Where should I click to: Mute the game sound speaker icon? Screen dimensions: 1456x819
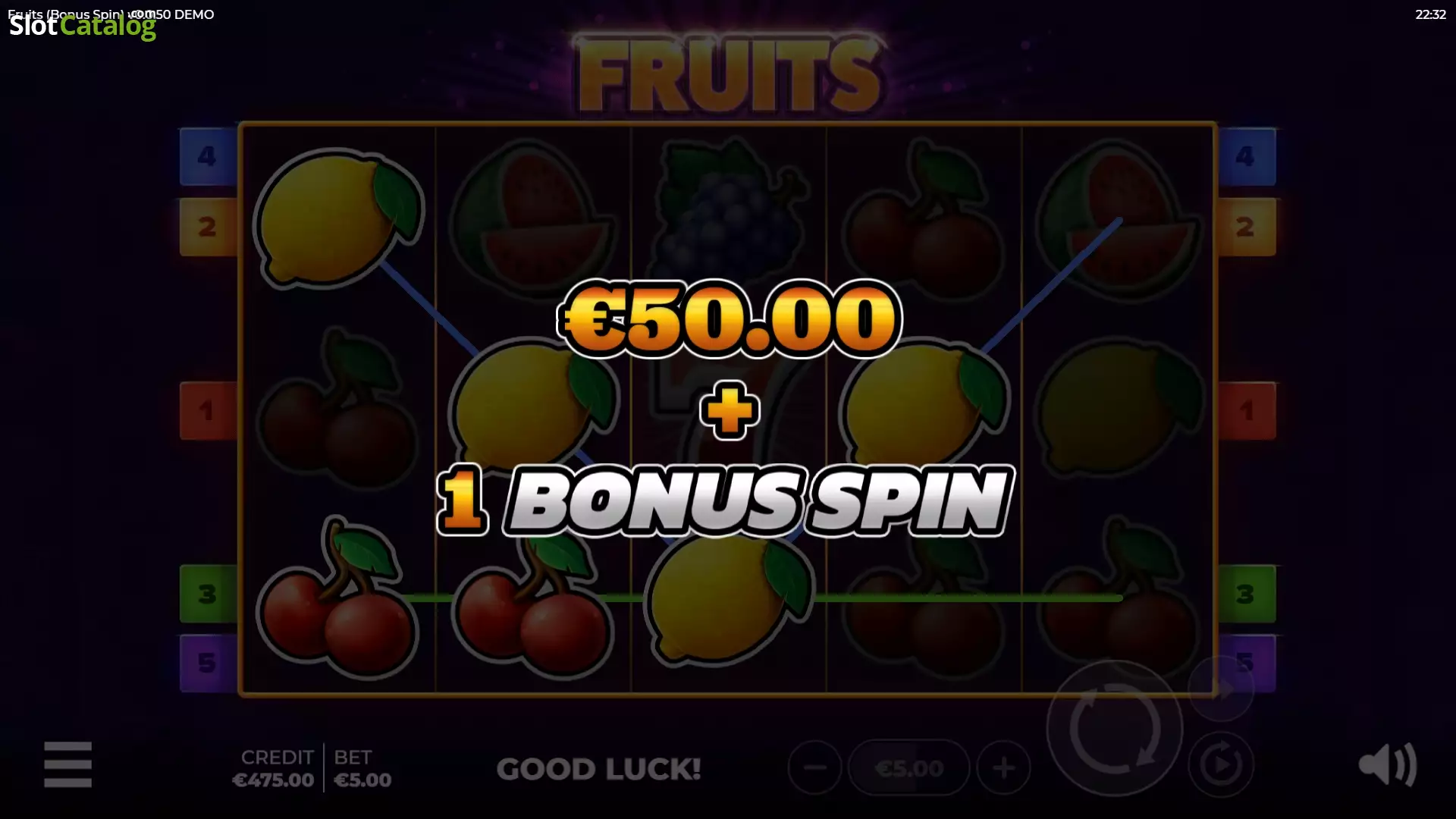tap(1387, 764)
